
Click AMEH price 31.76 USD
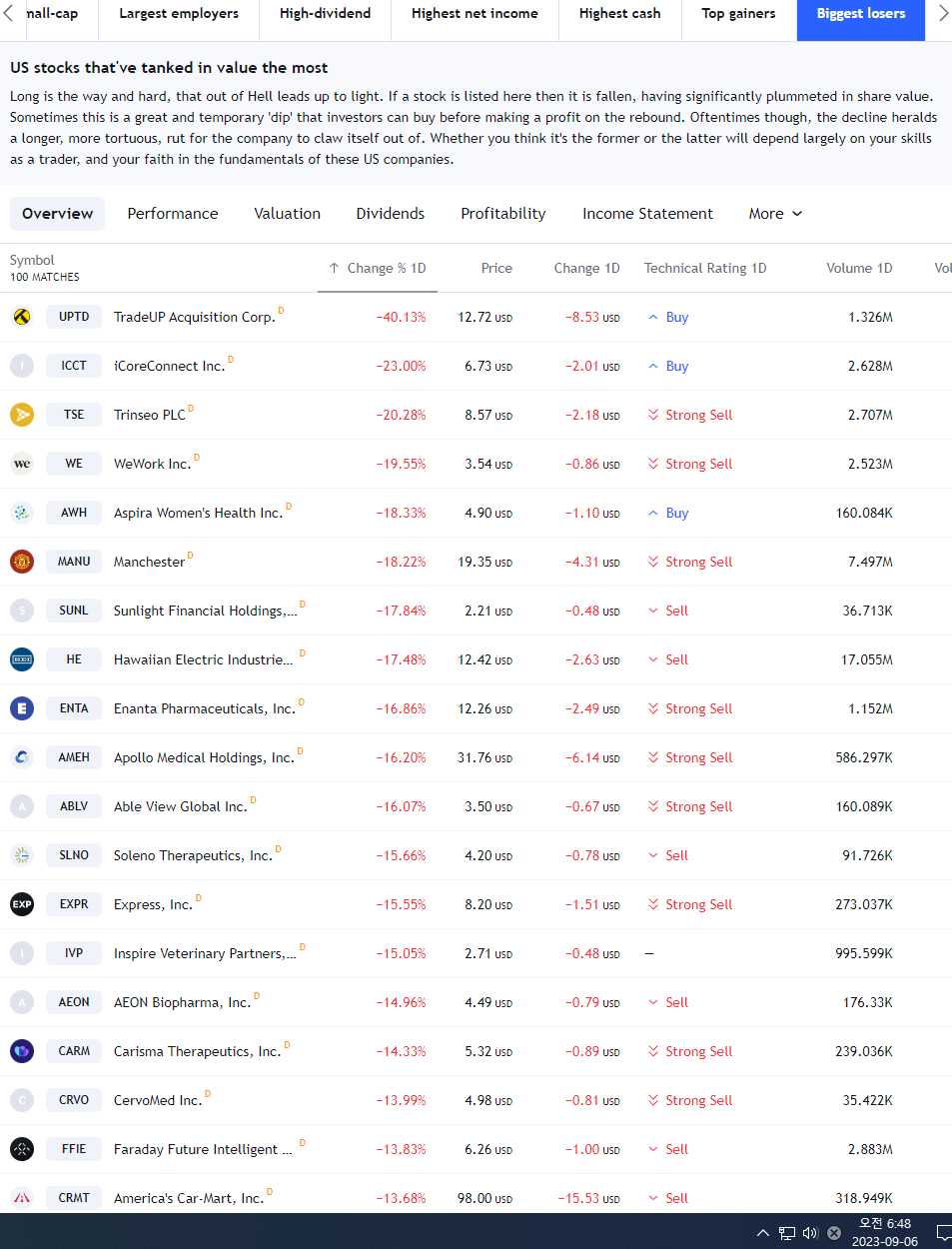pos(484,757)
